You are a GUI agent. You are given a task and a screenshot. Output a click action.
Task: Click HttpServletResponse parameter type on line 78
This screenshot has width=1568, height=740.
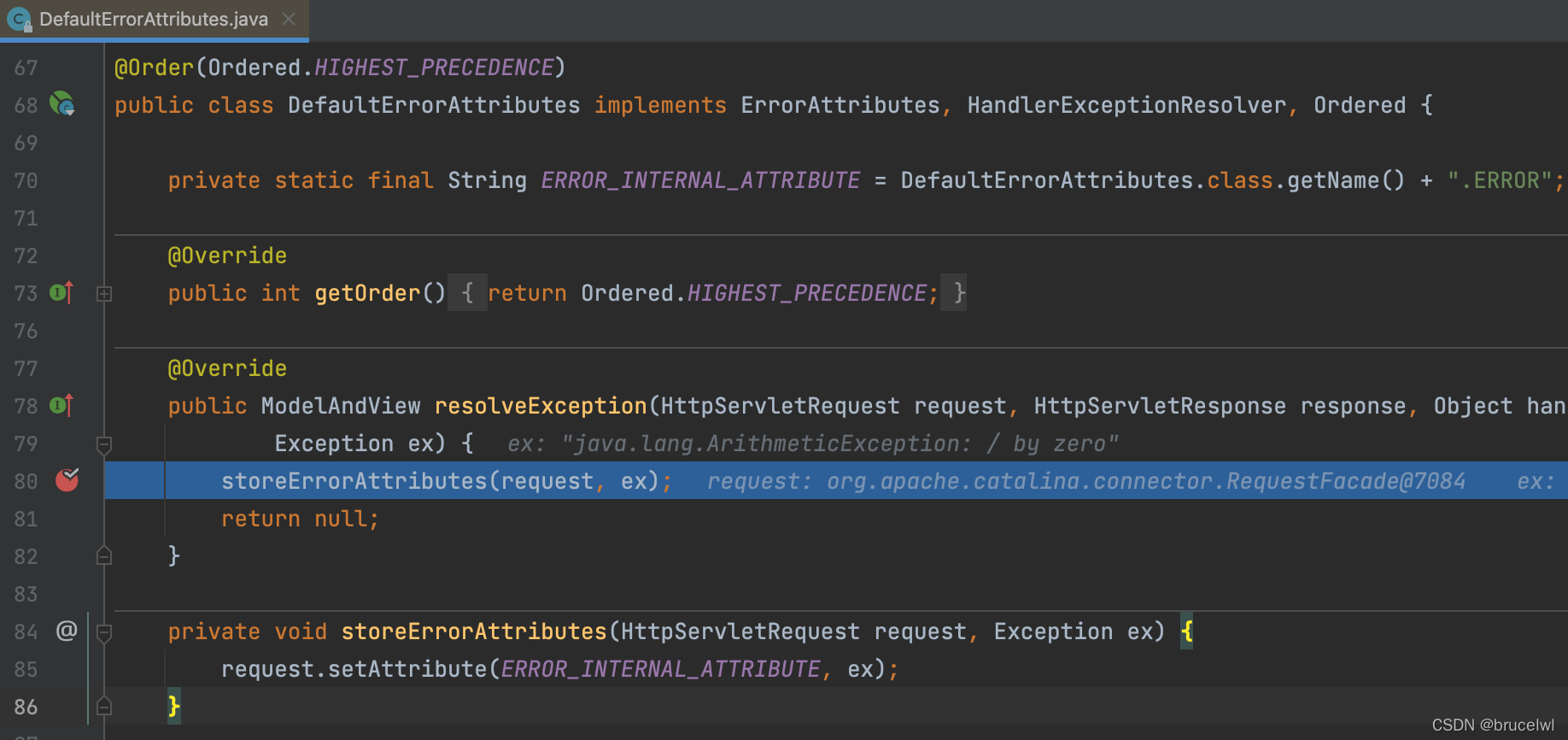1160,406
